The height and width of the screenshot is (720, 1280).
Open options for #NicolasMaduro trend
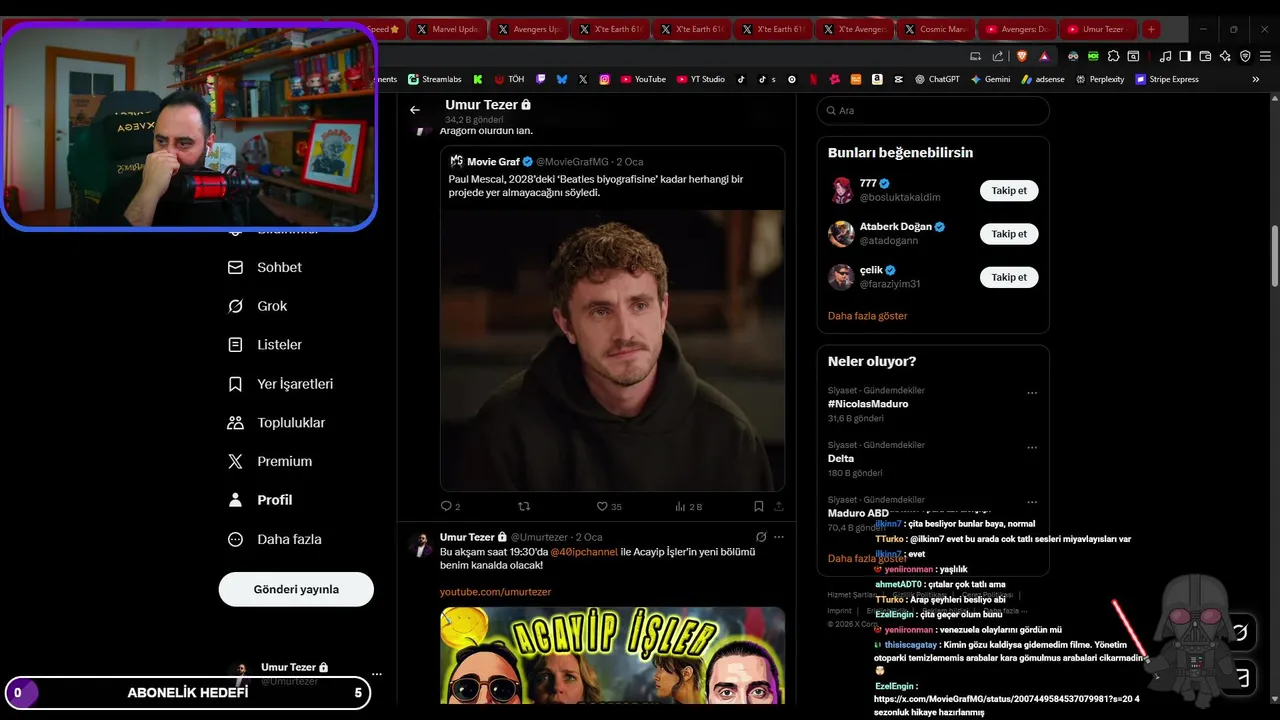click(1032, 393)
